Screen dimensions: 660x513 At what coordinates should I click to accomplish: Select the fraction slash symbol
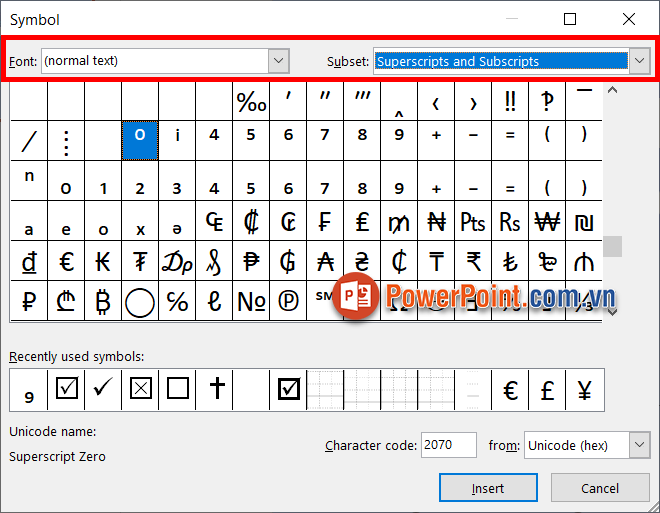[x=29, y=141]
